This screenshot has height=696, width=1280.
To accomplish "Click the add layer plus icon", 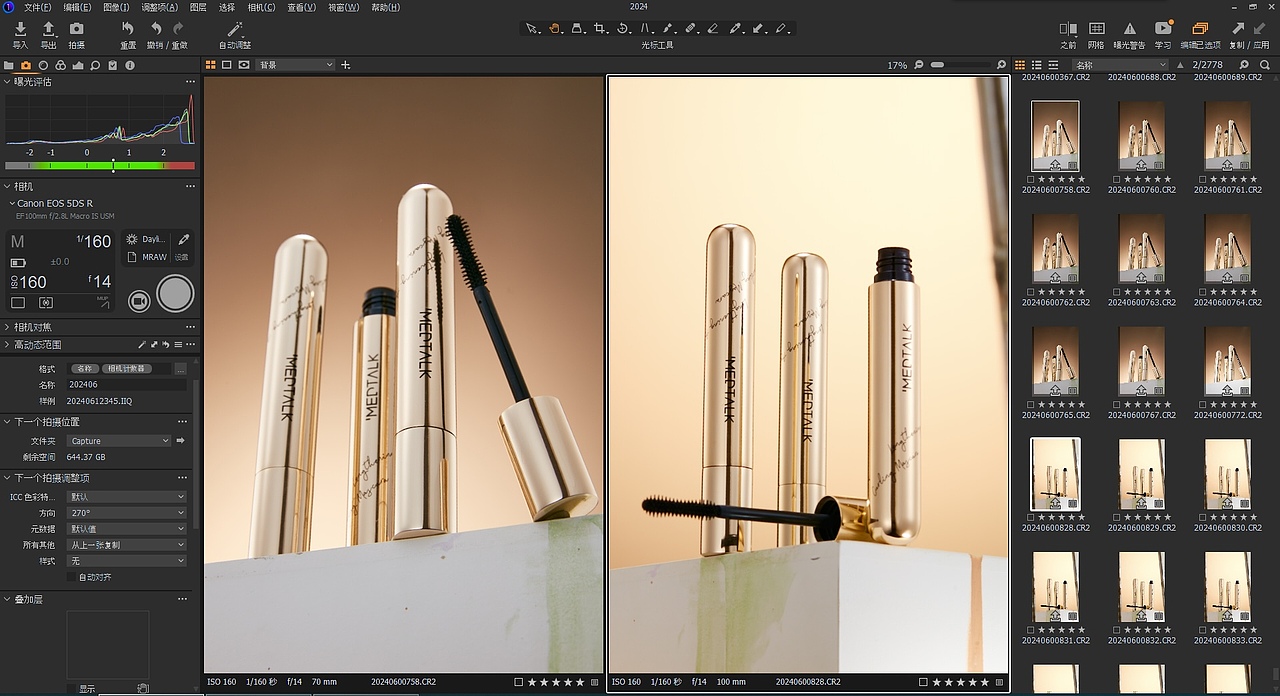I will [x=346, y=65].
